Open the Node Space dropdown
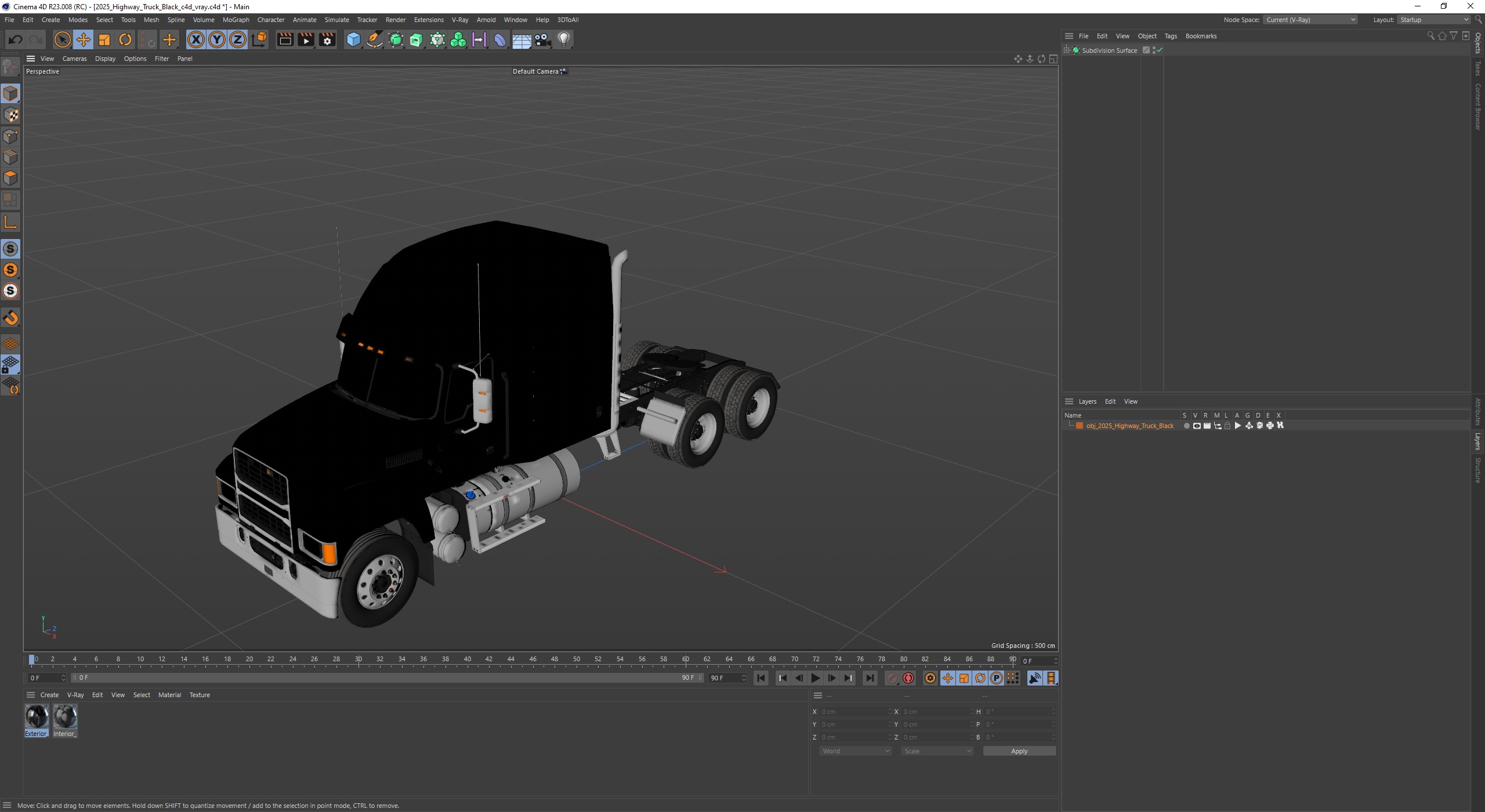The image size is (1485, 812). tap(1310, 20)
